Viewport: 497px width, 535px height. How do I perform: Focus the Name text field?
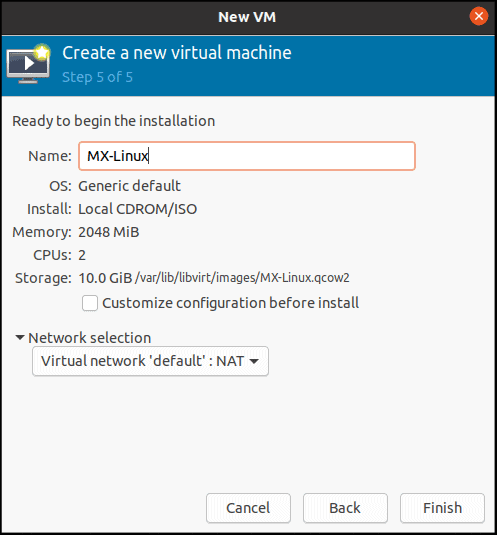click(x=247, y=156)
